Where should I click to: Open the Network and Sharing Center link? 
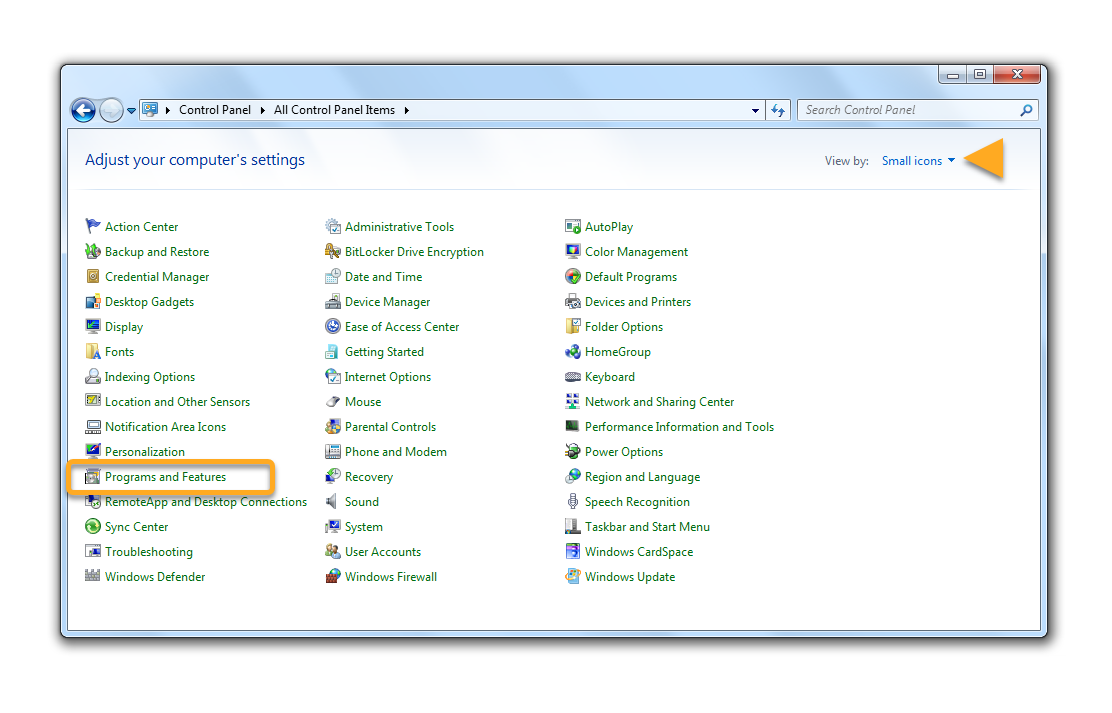pos(659,402)
